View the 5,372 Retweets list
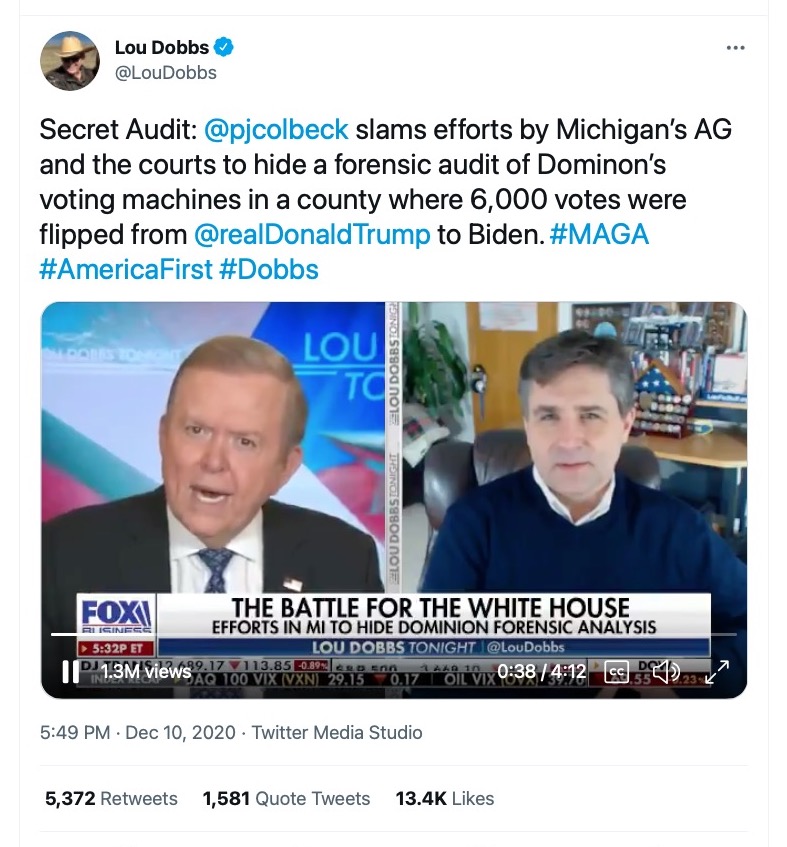Screen dimensions: 787x847 [107, 798]
